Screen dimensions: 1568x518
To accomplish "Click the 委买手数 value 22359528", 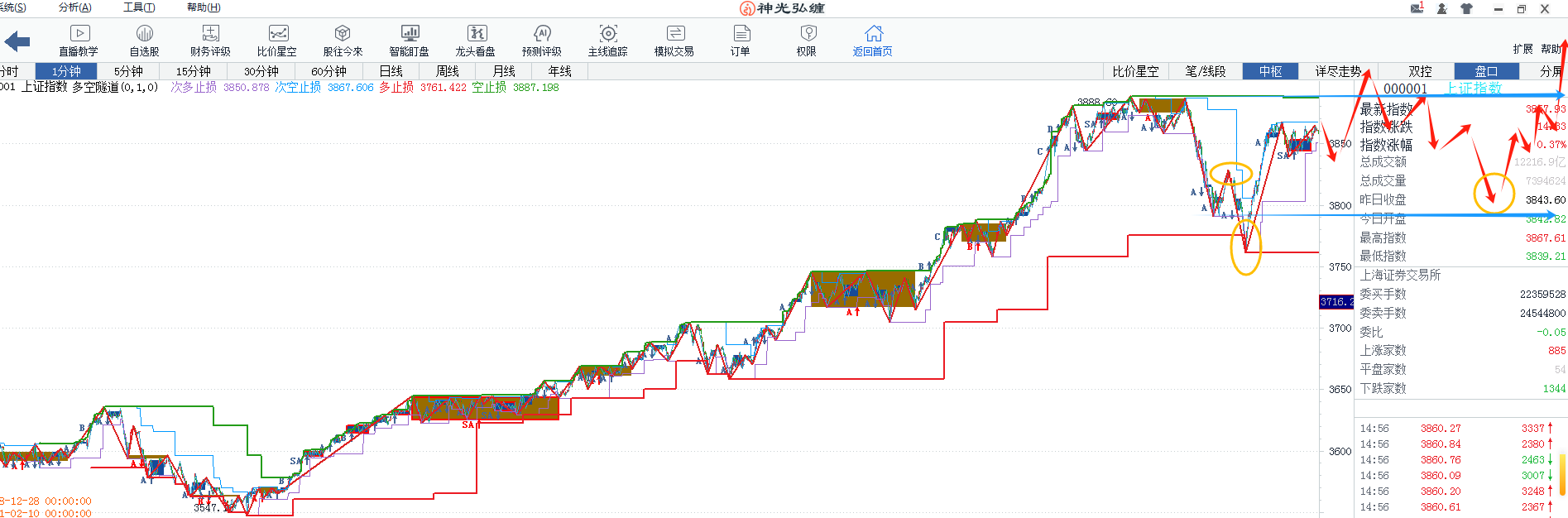I will (x=1542, y=294).
